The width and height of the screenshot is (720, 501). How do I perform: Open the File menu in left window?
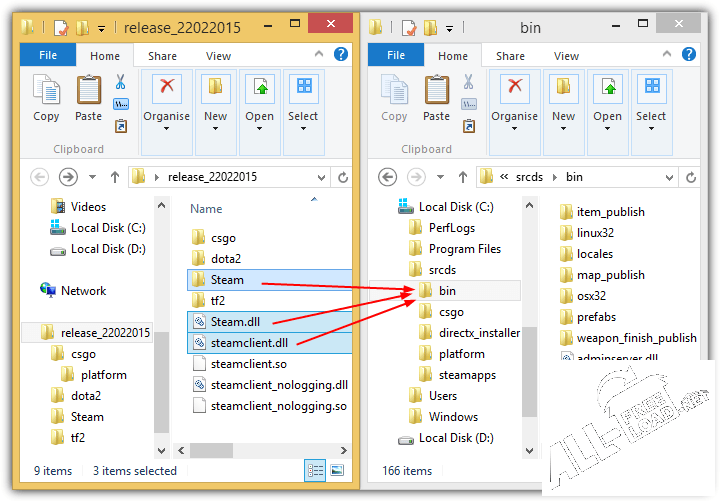tap(48, 56)
